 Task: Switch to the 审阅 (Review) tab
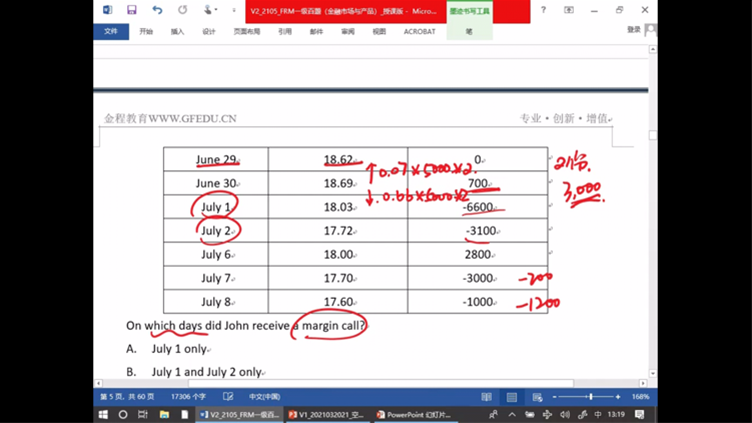click(x=348, y=31)
